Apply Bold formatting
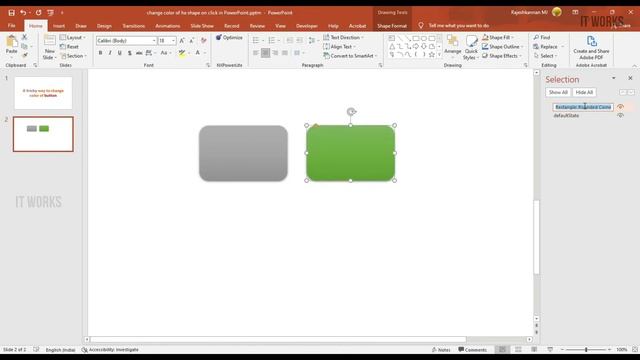Screen dimensions: 640x360 click(100, 53)
